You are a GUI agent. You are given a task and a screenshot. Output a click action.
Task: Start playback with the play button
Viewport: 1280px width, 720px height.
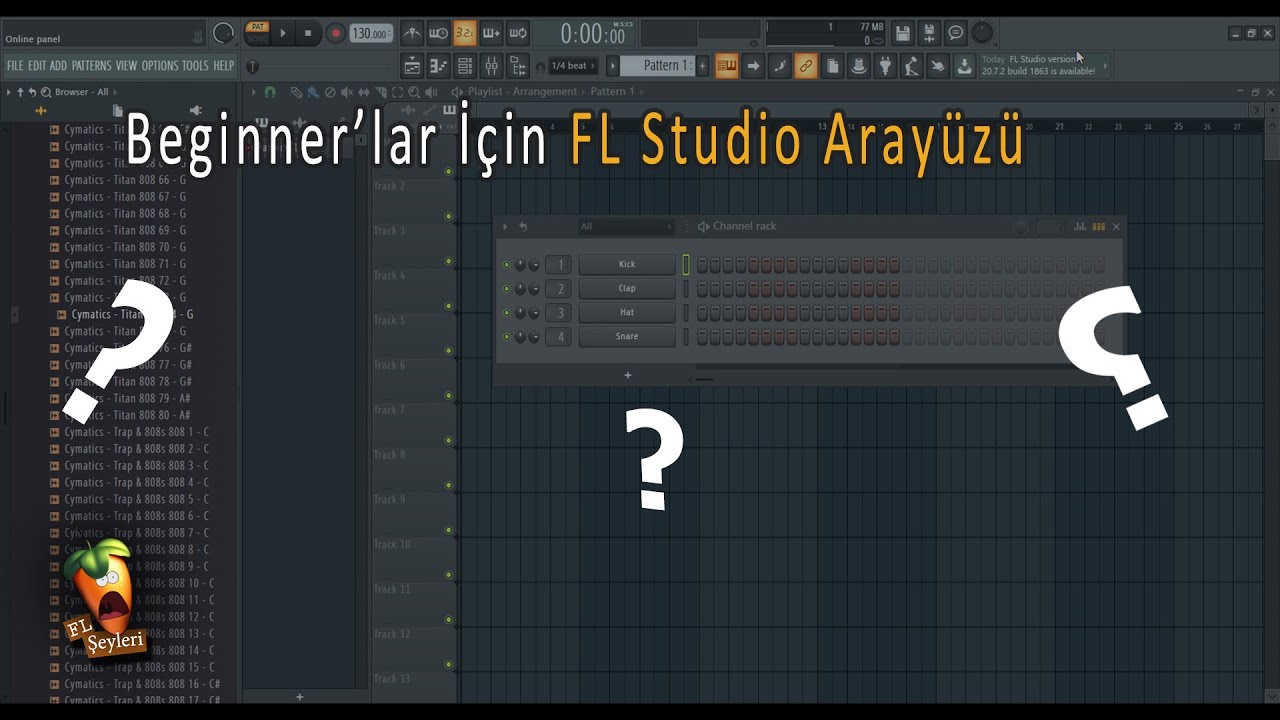[x=283, y=33]
